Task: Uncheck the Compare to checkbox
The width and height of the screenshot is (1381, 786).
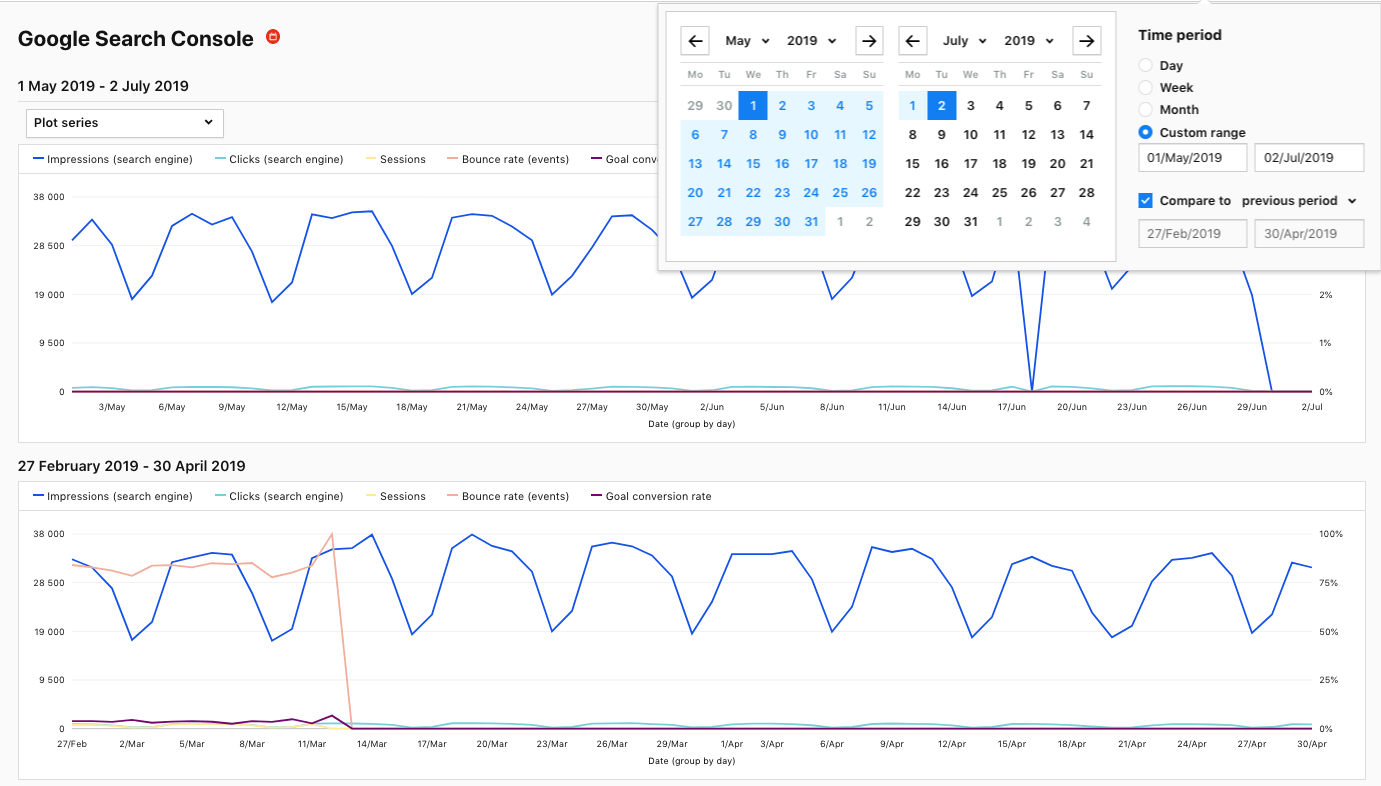Action: pyautogui.click(x=1146, y=201)
